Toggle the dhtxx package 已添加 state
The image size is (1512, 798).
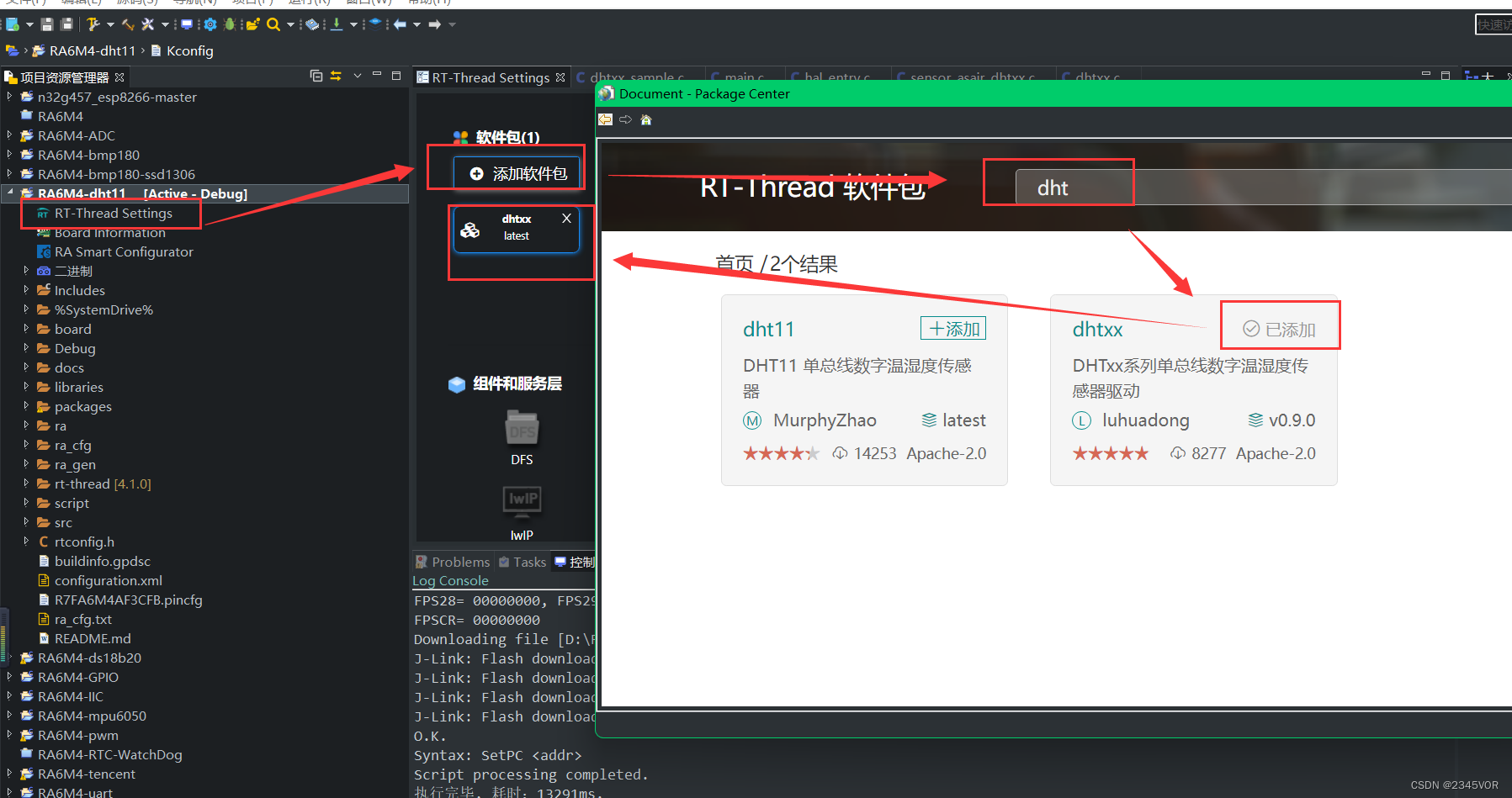point(1279,326)
